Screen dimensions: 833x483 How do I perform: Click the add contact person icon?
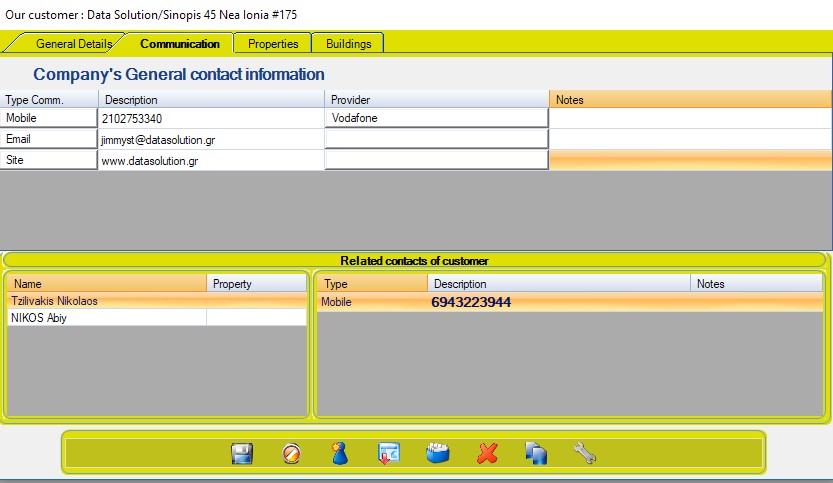point(340,454)
